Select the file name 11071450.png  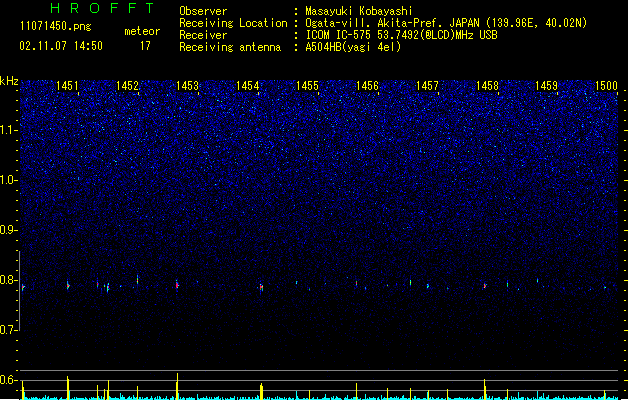coord(55,26)
